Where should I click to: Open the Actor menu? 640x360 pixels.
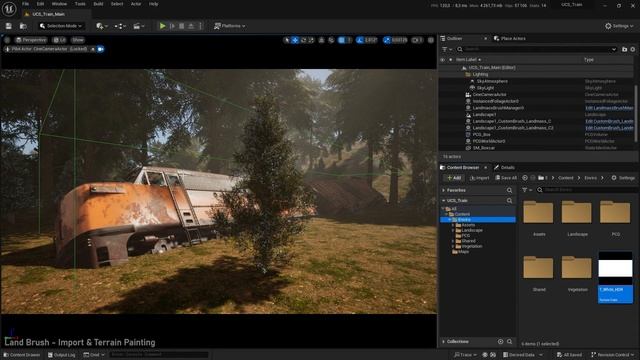[x=136, y=4]
